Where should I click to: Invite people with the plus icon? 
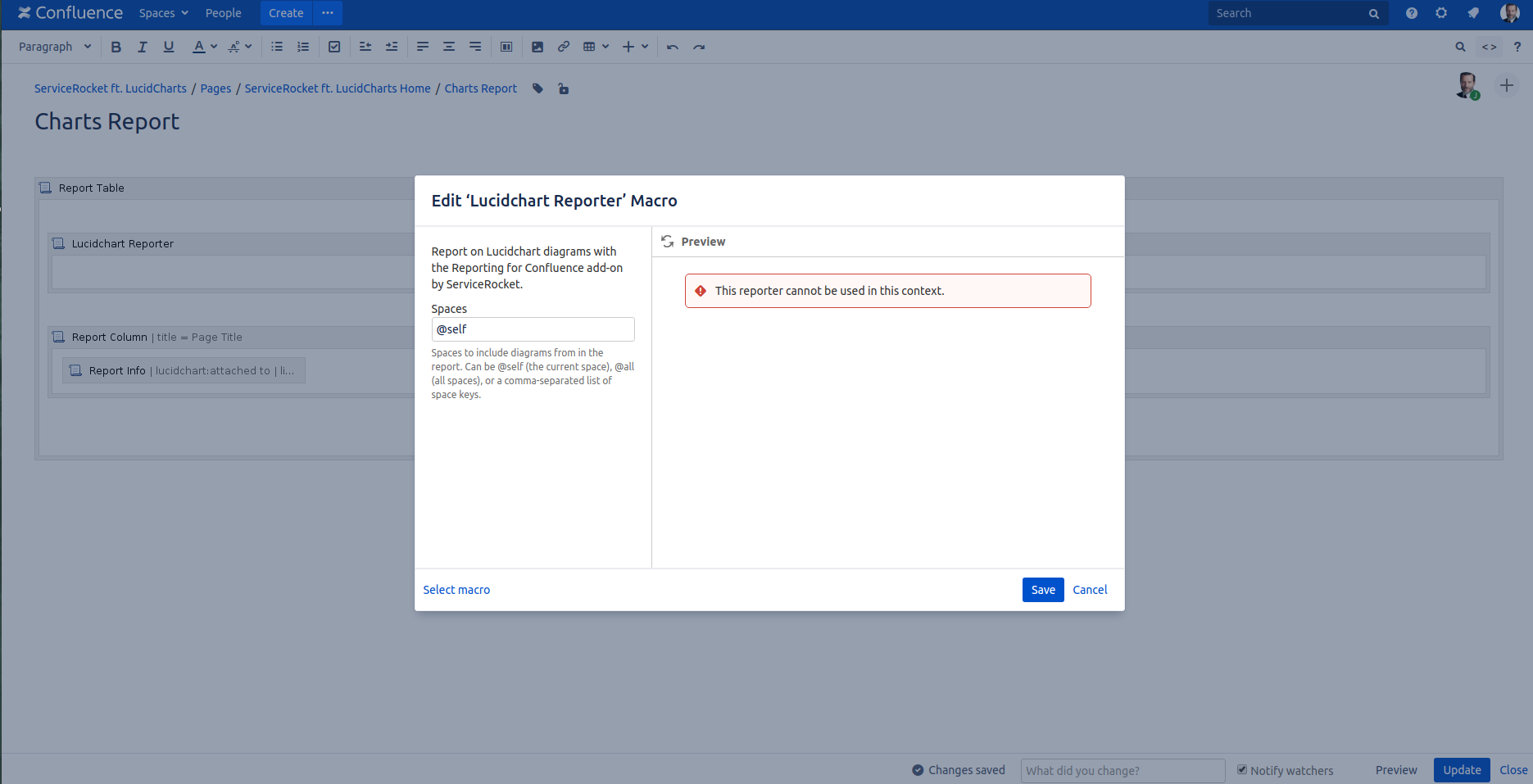pos(1507,85)
